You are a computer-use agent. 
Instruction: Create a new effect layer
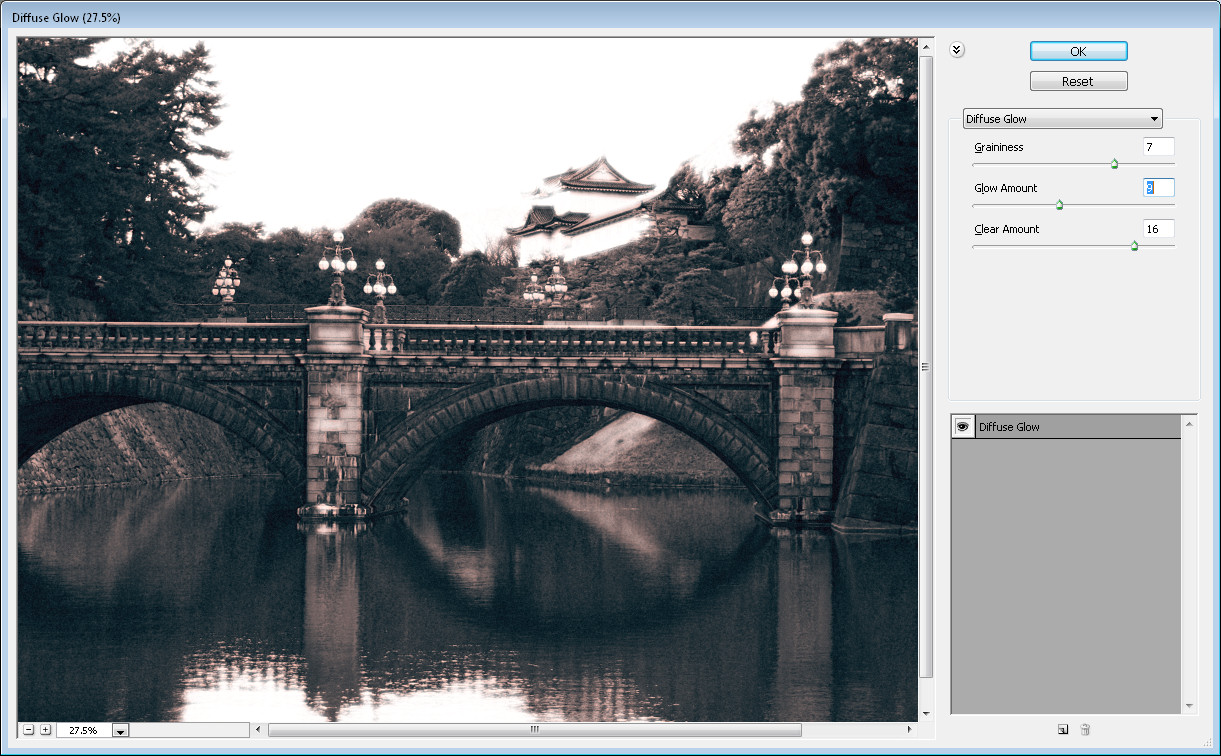[1063, 730]
